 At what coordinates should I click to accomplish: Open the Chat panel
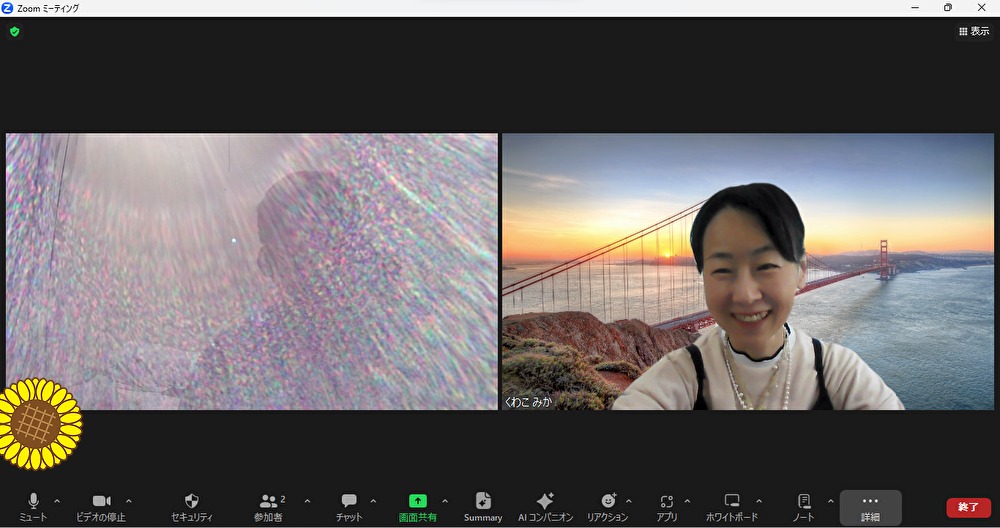pyautogui.click(x=349, y=506)
